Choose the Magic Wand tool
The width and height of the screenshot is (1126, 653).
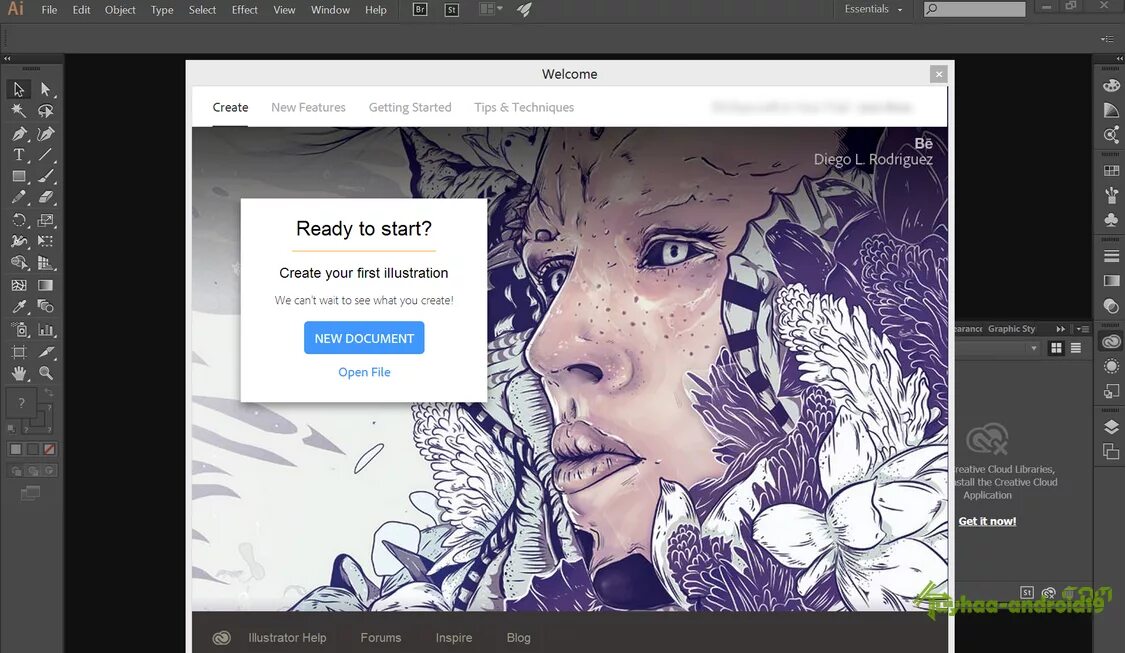coord(19,111)
